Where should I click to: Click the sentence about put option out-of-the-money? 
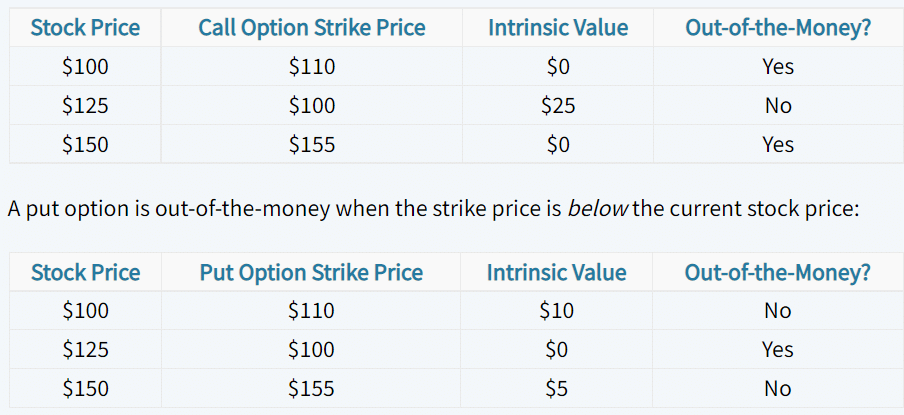[x=433, y=209]
